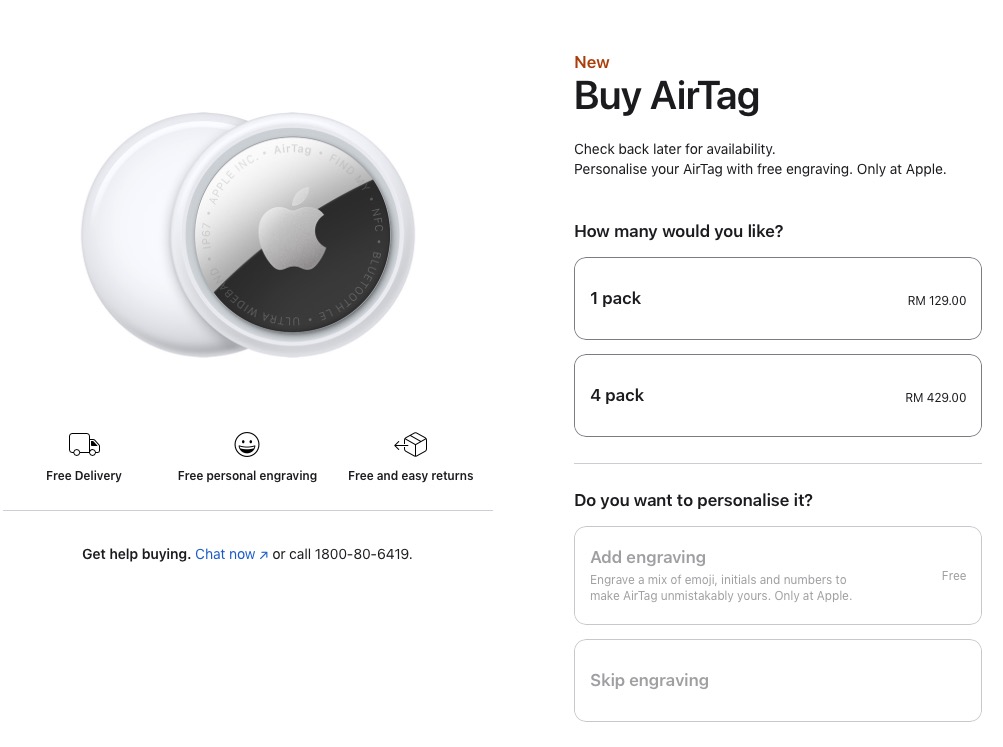Select the 1 pack option
This screenshot has width=1003, height=747.
(x=777, y=298)
